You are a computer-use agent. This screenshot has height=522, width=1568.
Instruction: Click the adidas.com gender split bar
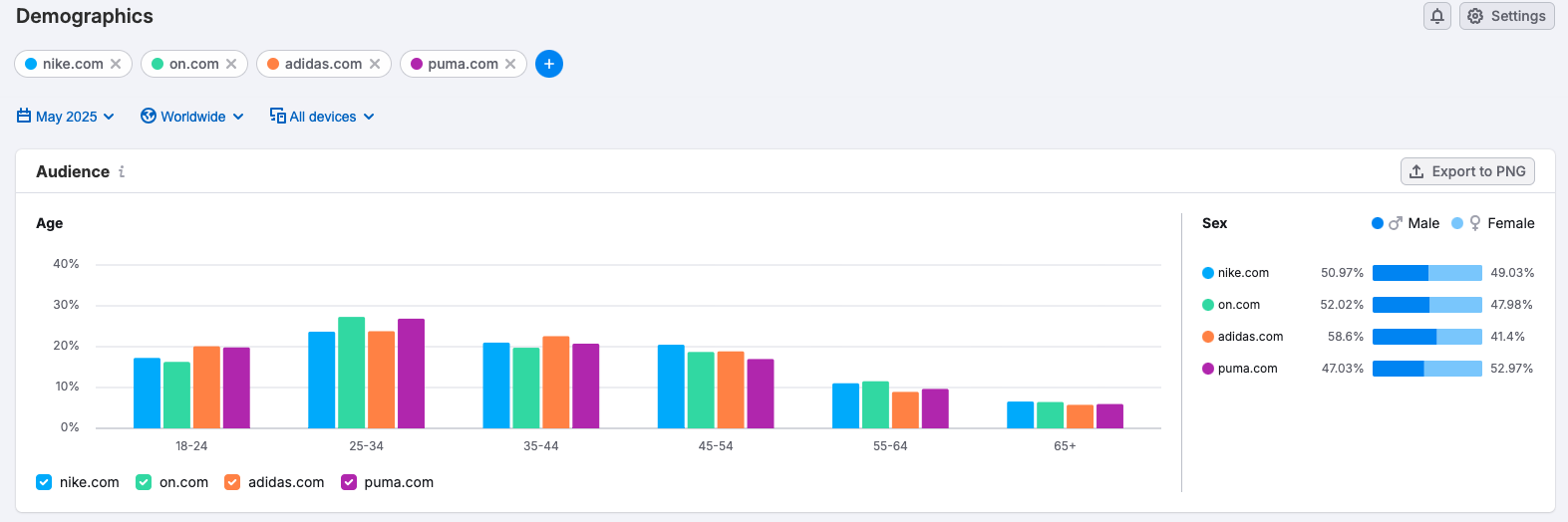tap(1426, 337)
